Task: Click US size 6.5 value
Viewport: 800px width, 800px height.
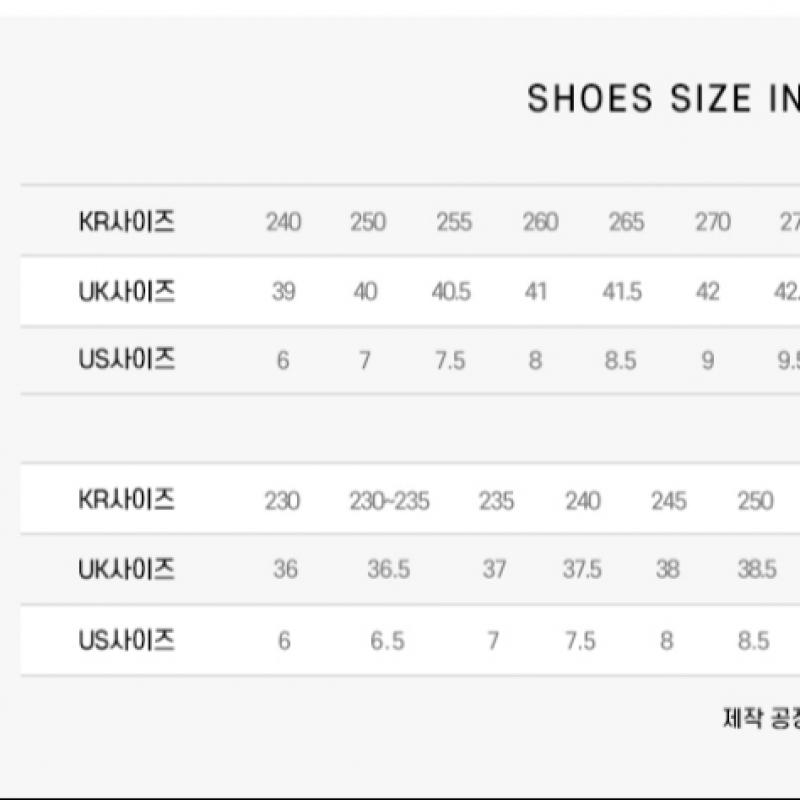Action: click(x=387, y=641)
